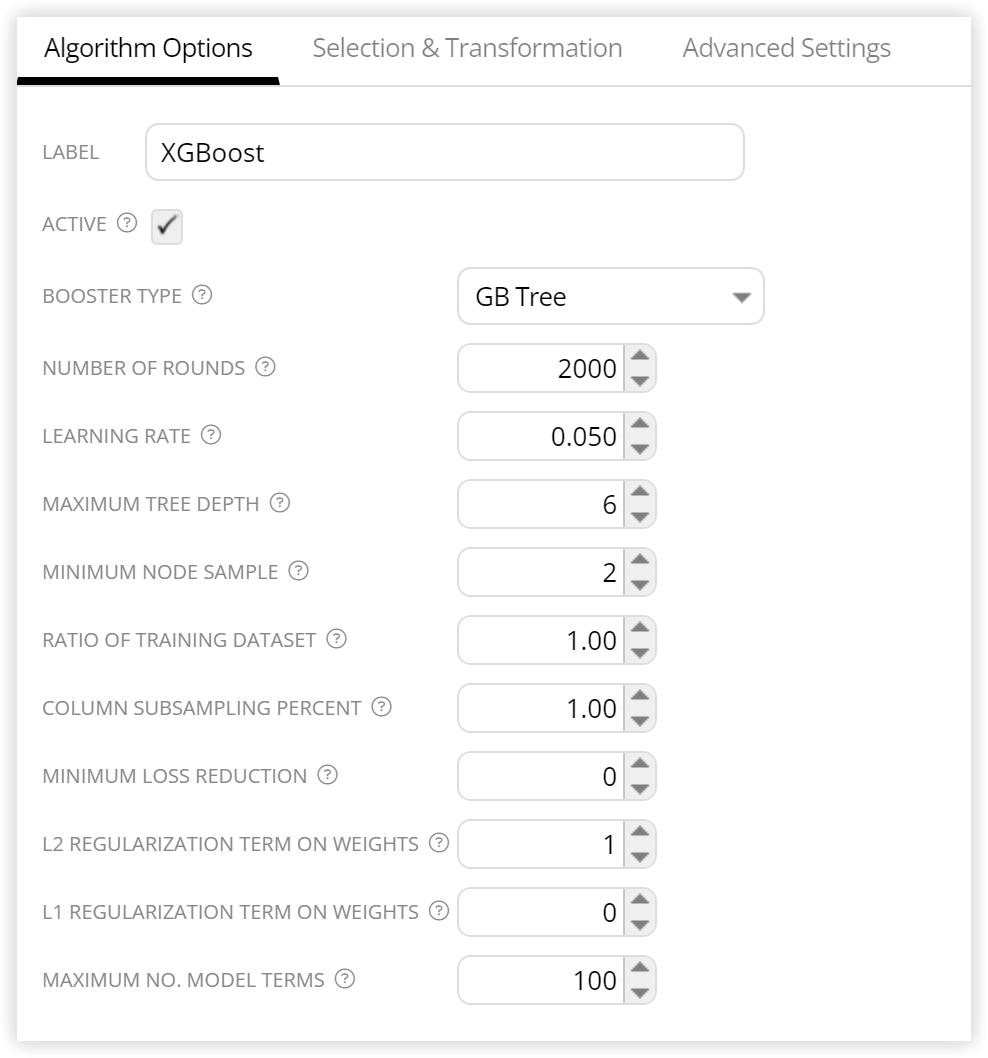988x1058 pixels.
Task: Select the maximum tree depth field showing 6
Action: (x=541, y=505)
